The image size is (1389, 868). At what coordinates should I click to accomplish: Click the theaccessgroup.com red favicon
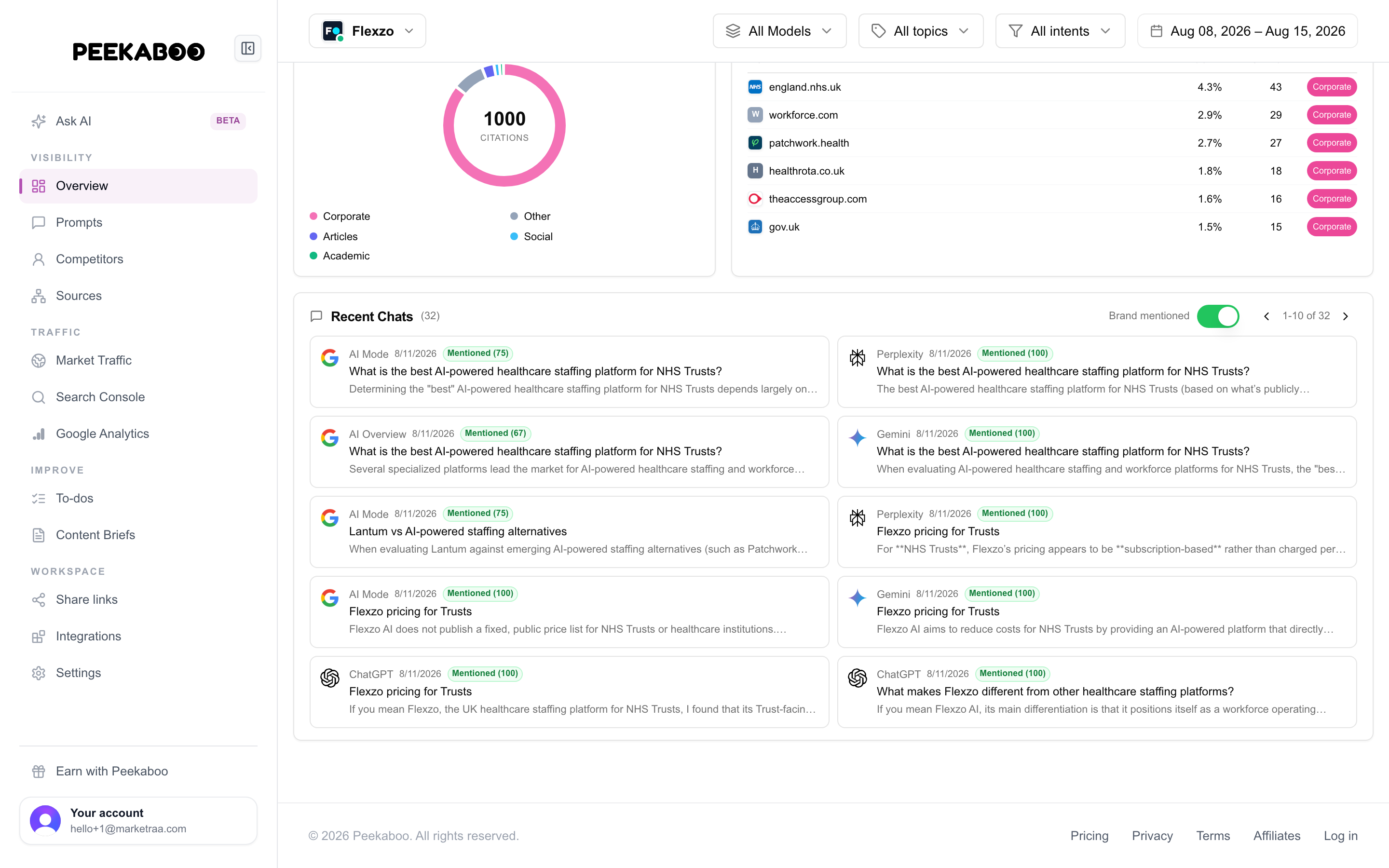[755, 199]
